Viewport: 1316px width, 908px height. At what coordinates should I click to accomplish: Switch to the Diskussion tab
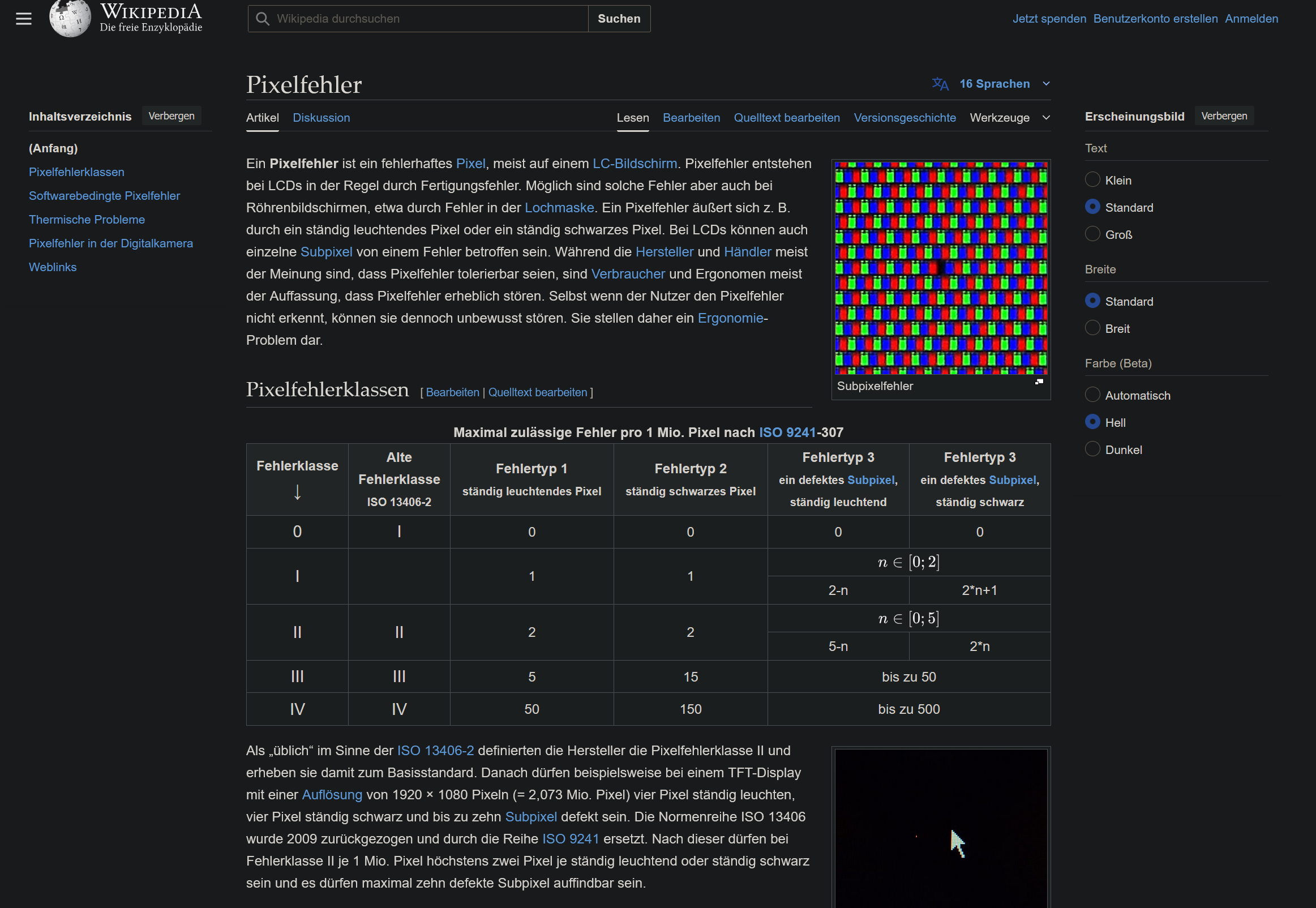tap(322, 118)
